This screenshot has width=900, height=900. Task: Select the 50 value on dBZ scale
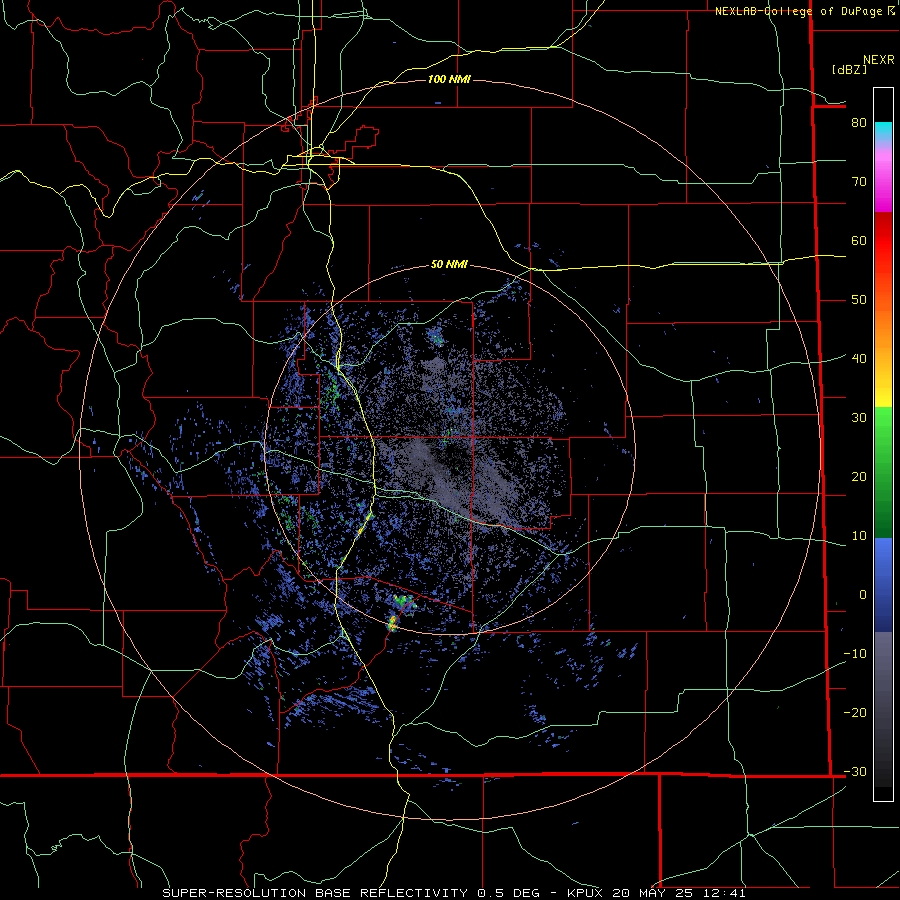tap(859, 300)
